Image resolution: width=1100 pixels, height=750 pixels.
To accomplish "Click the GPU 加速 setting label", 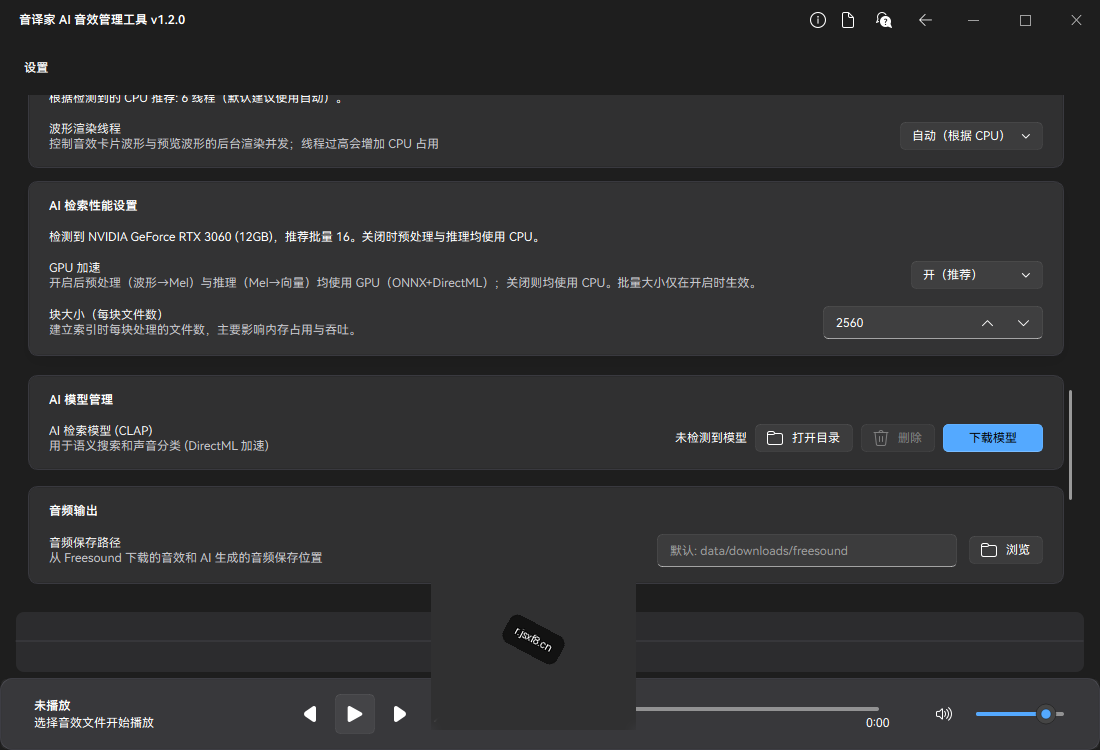I will [x=74, y=268].
